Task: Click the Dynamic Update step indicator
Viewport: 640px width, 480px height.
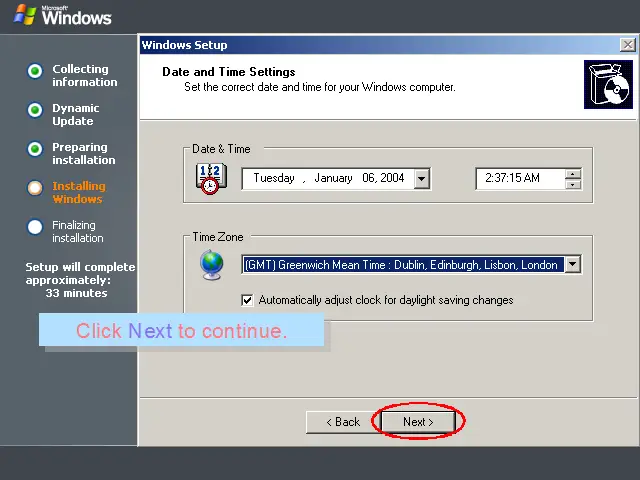Action: (35, 110)
